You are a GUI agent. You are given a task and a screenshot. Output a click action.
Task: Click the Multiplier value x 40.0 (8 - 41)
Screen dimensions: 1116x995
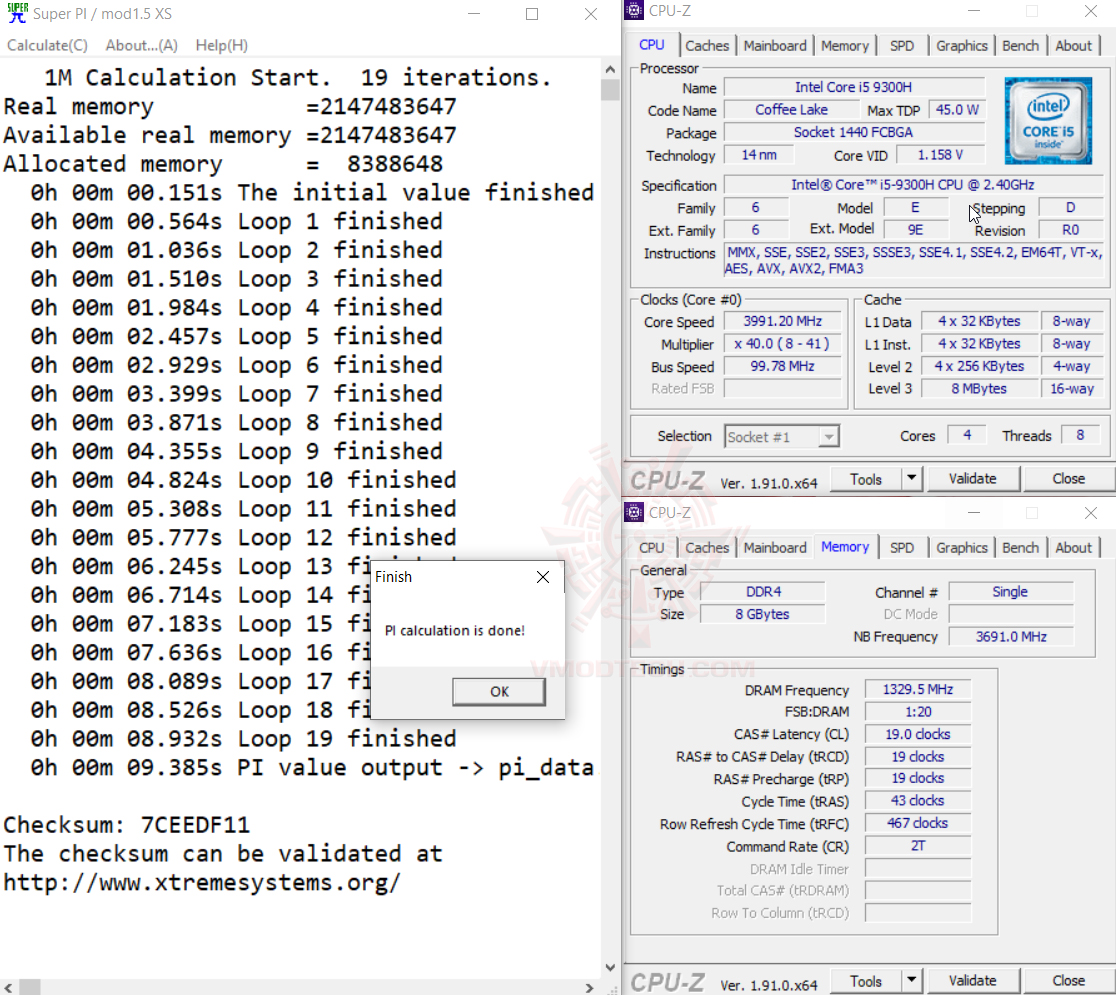click(782, 344)
